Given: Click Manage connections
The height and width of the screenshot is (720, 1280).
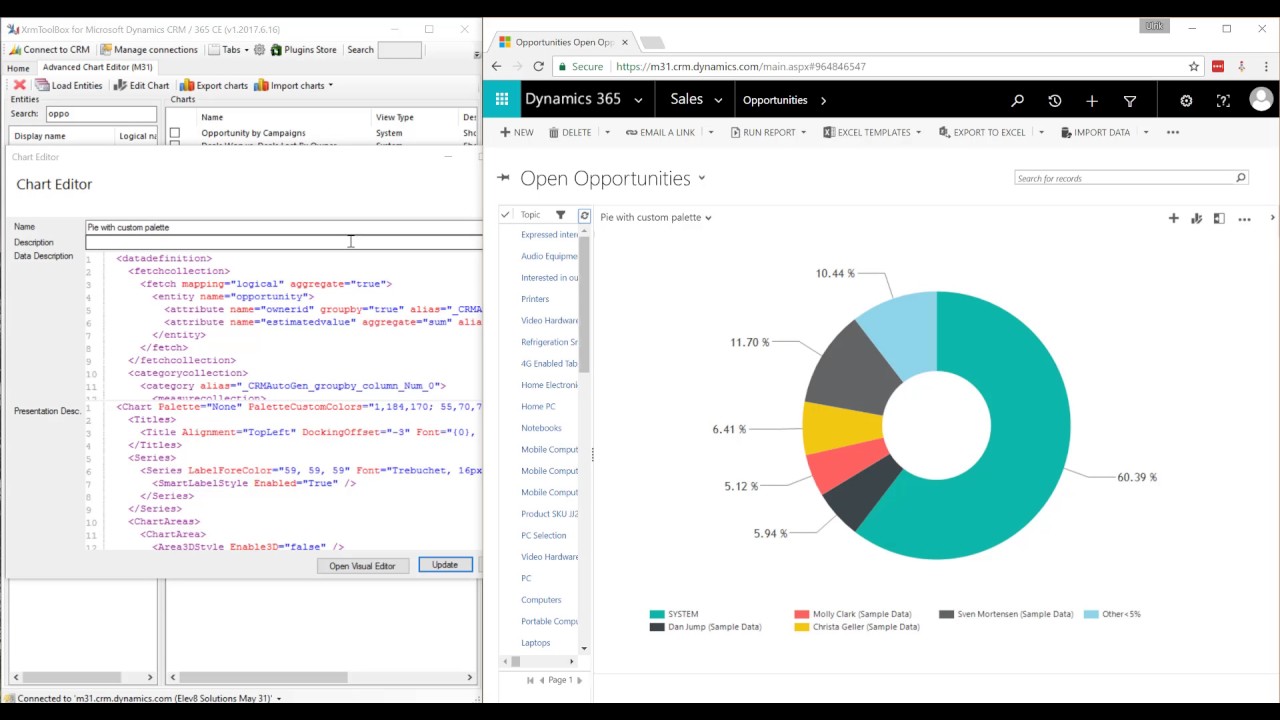Looking at the screenshot, I should [148, 49].
